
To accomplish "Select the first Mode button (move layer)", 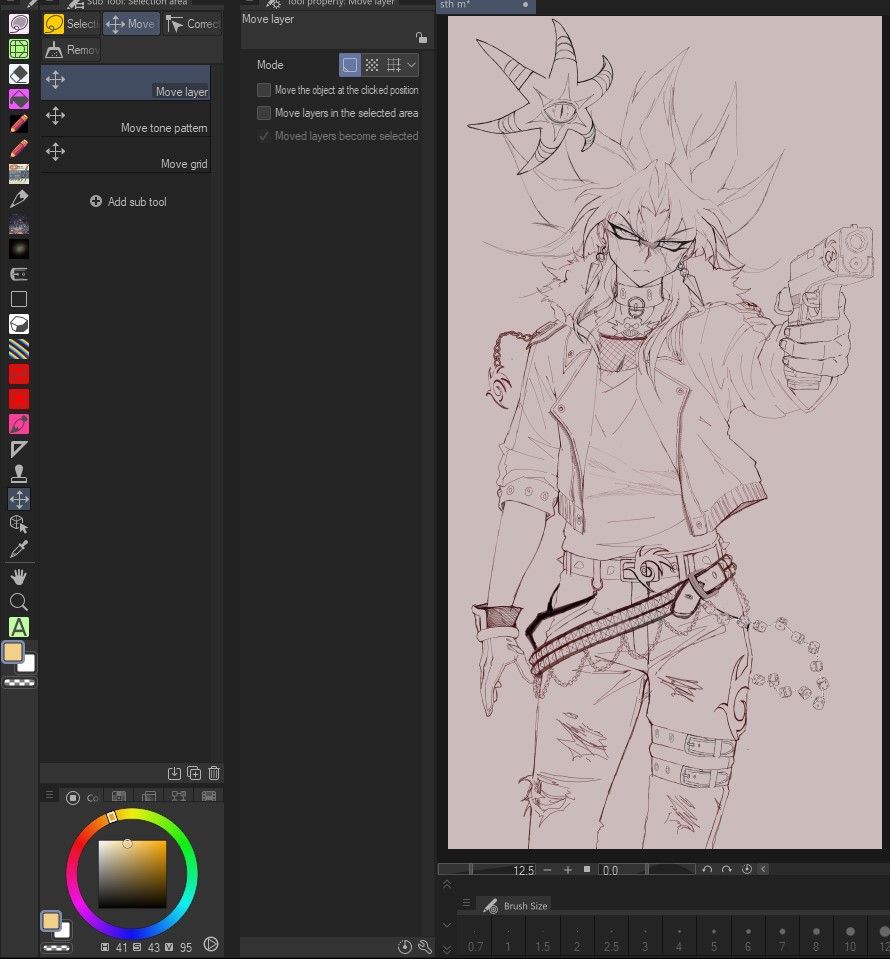I will click(x=350, y=65).
